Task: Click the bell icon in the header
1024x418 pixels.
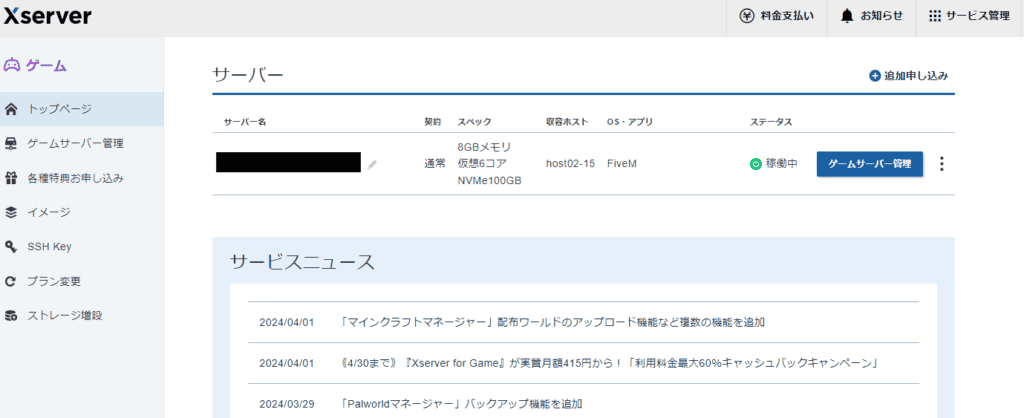Action: pyautogui.click(x=847, y=16)
